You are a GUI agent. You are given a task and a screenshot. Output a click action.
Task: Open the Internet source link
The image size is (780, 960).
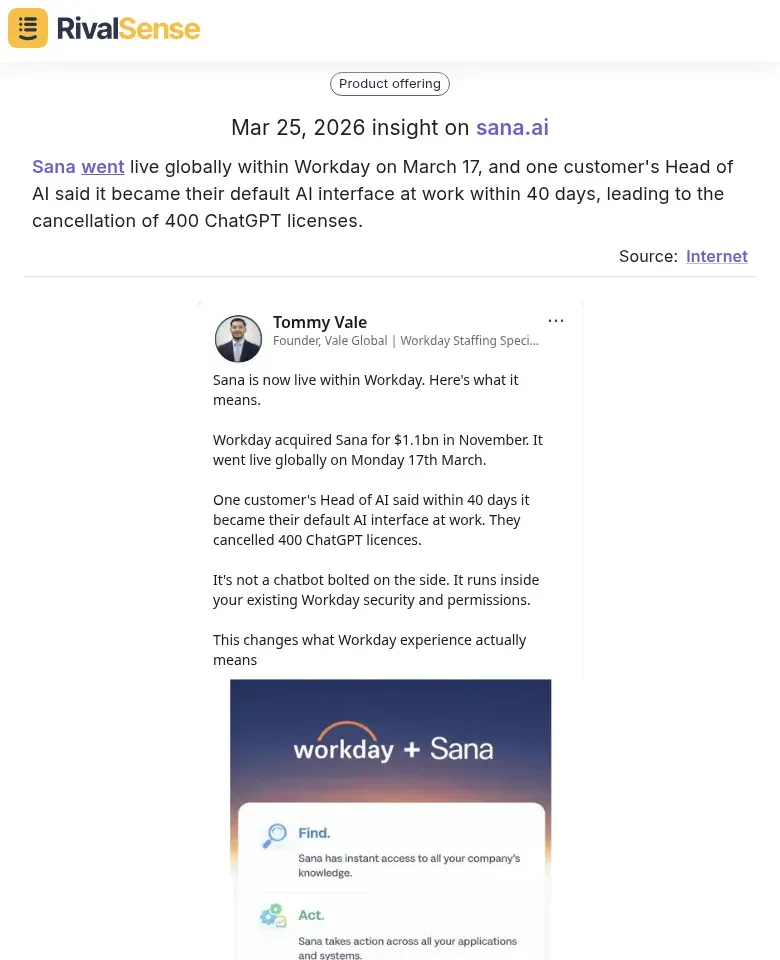716,256
